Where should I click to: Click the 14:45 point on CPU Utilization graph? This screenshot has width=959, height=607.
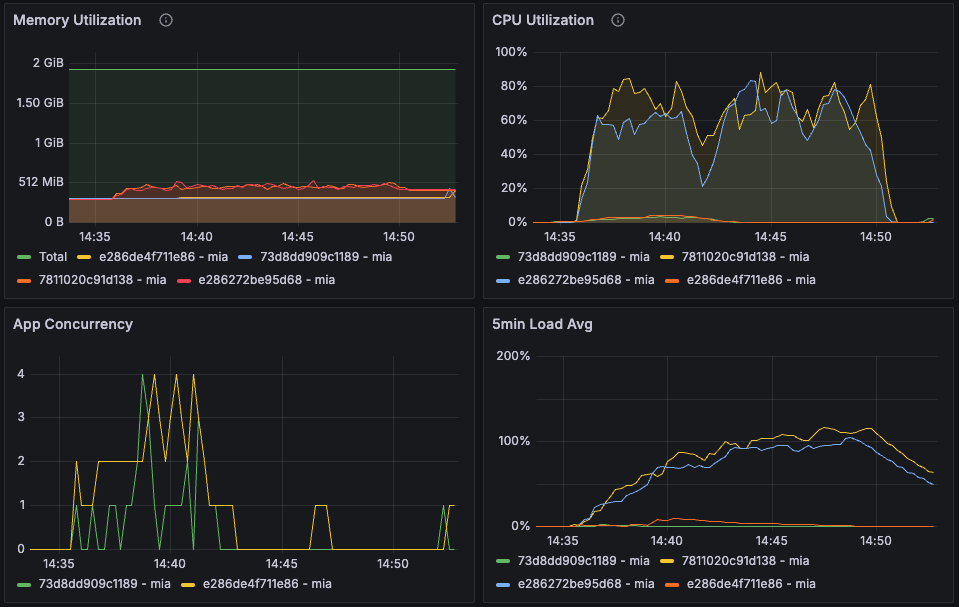pos(769,150)
